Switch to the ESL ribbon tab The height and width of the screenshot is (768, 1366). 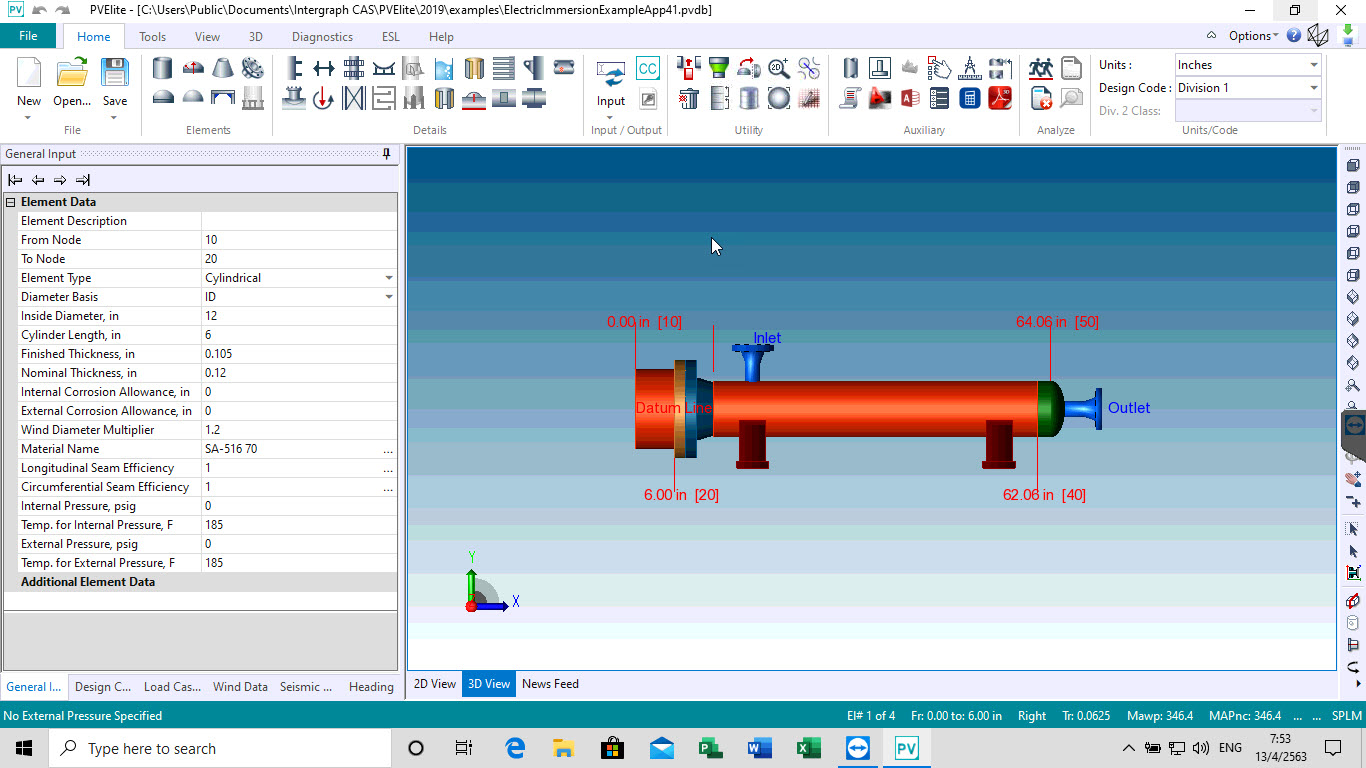coord(391,37)
